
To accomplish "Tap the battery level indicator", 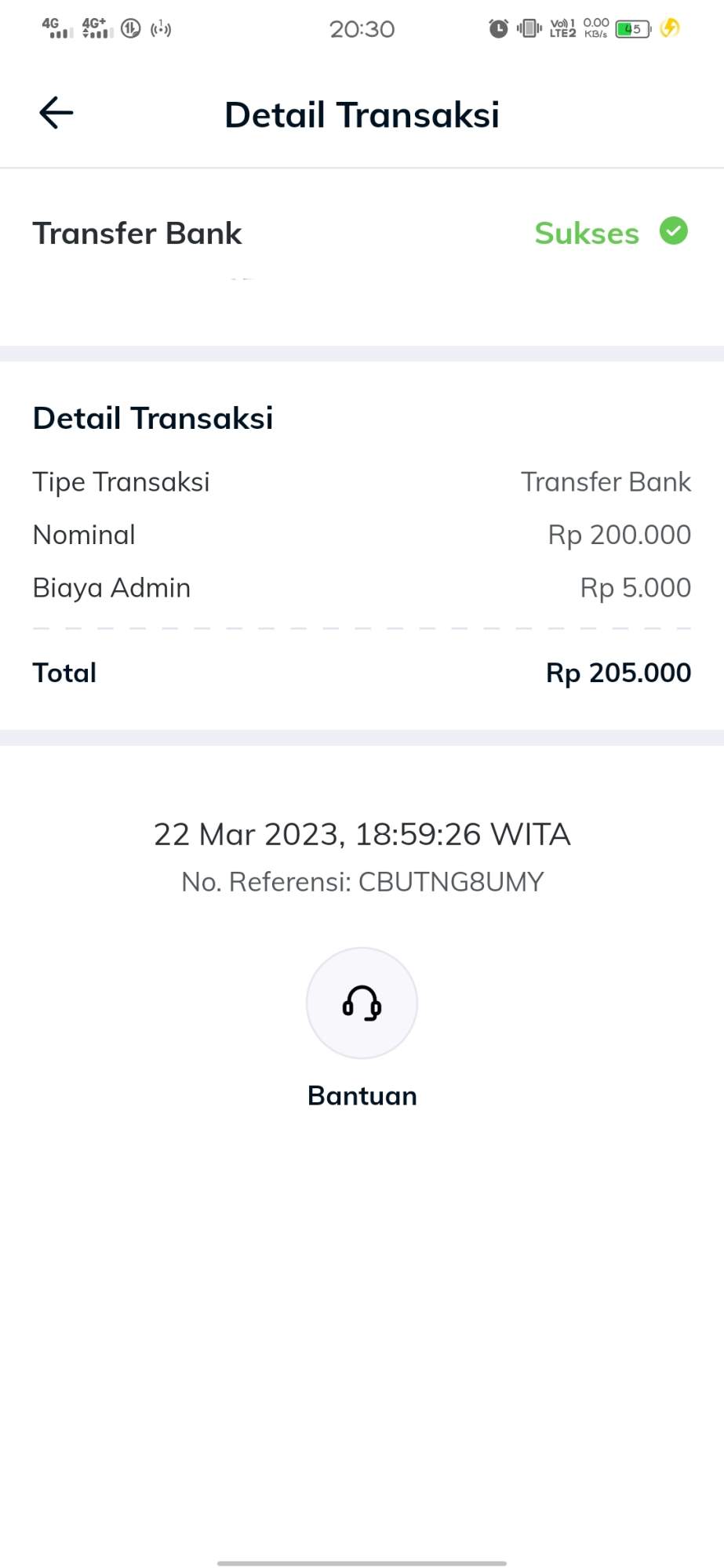I will coord(633,29).
